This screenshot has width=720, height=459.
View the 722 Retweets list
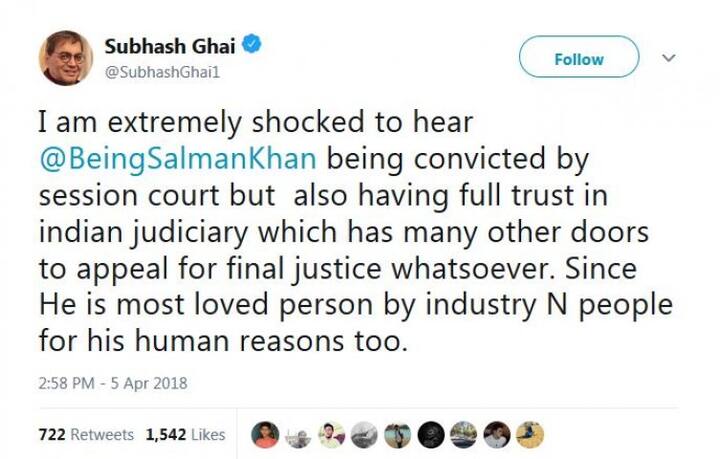pos(86,434)
